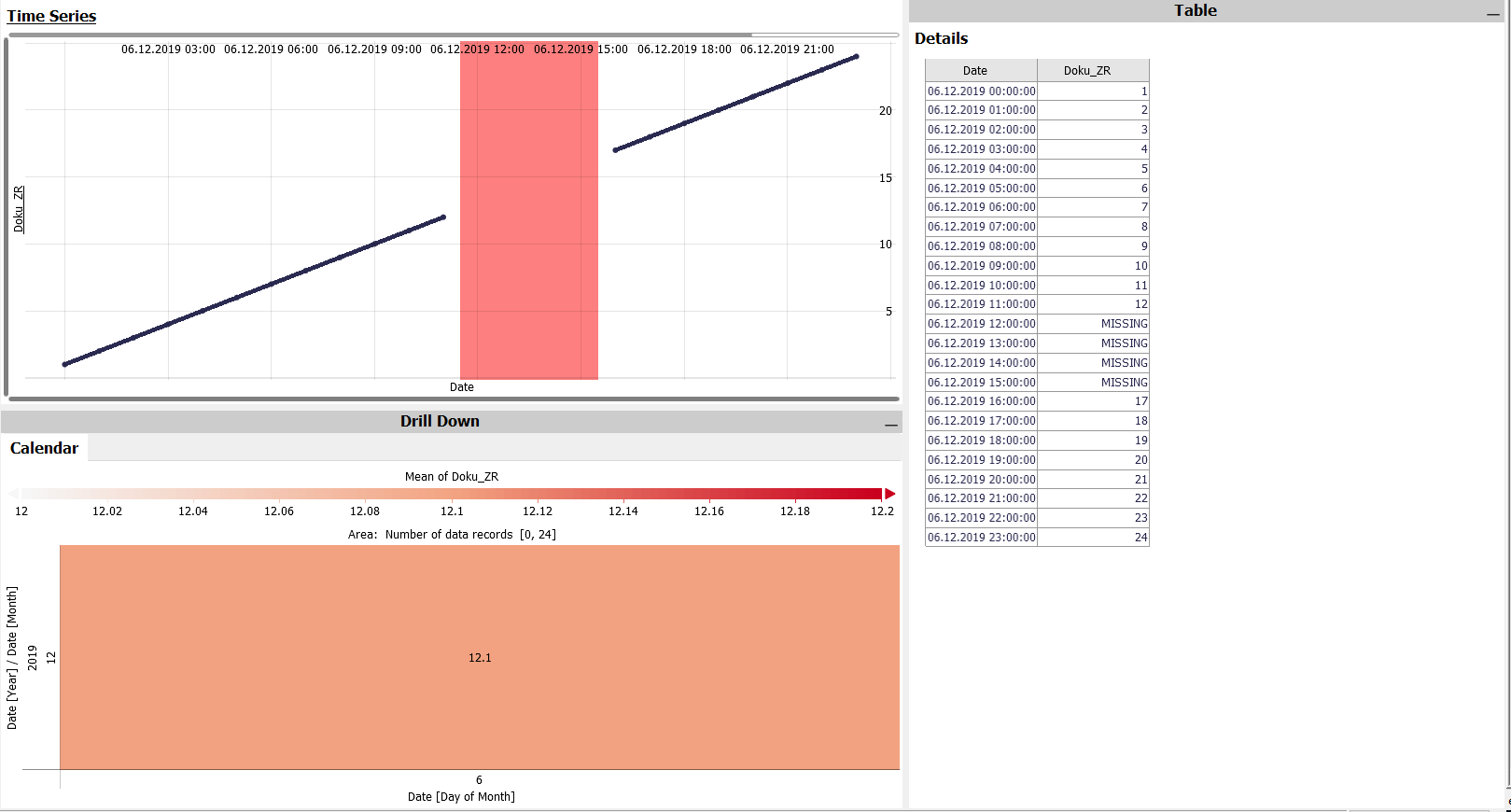Image resolution: width=1511 pixels, height=812 pixels.
Task: Select the 06.12.2019 00:00:00 table row
Action: tap(1036, 91)
